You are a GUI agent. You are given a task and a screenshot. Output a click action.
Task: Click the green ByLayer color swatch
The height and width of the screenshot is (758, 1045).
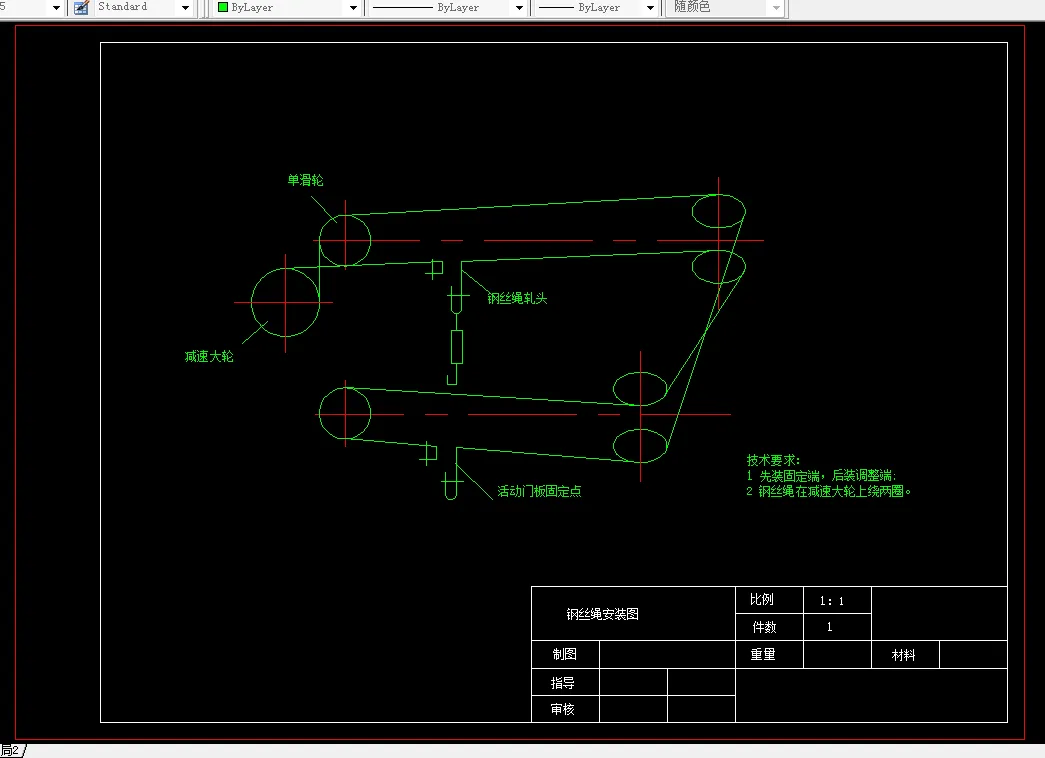223,7
